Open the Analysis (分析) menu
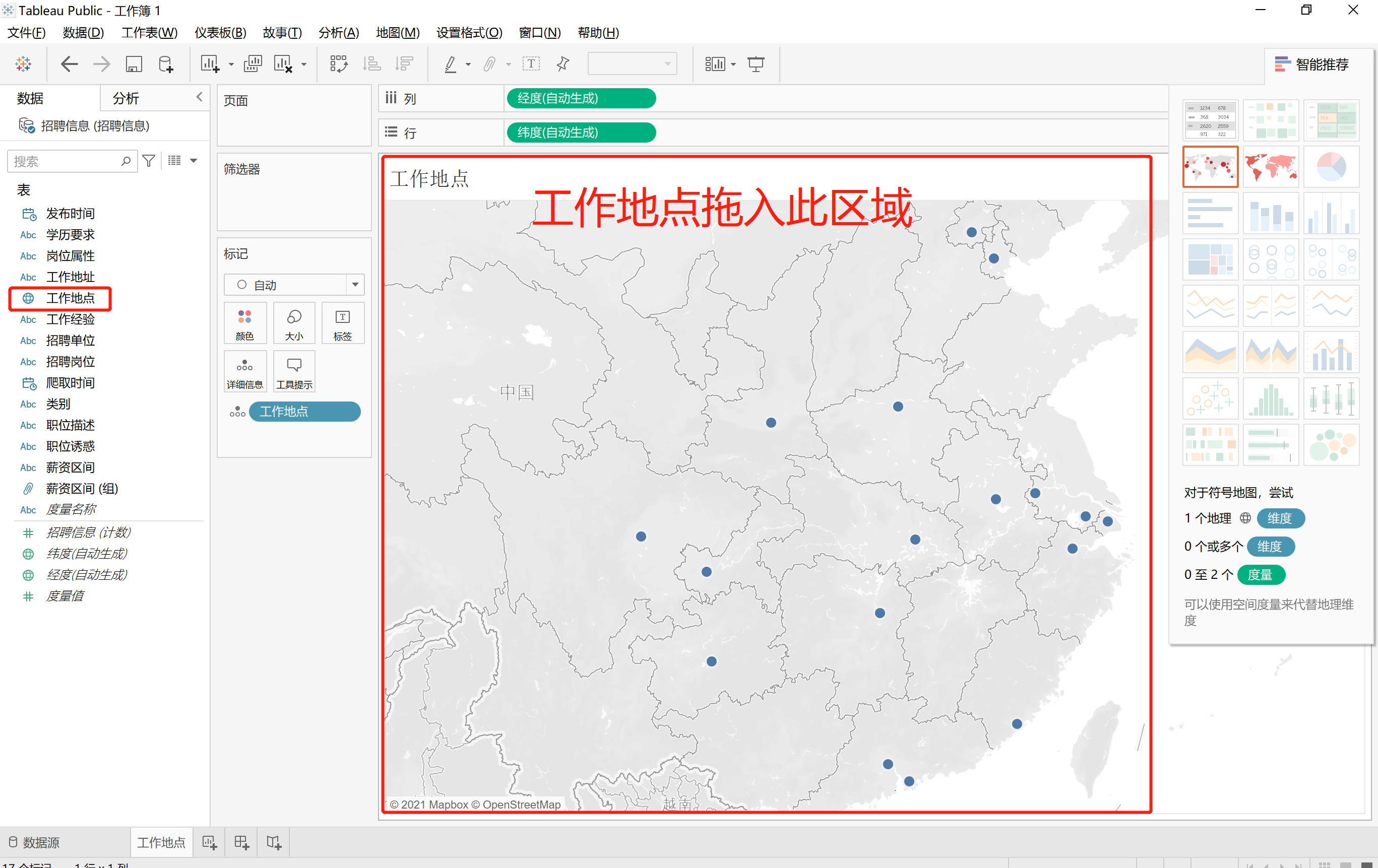The height and width of the screenshot is (868, 1378). coord(339,33)
